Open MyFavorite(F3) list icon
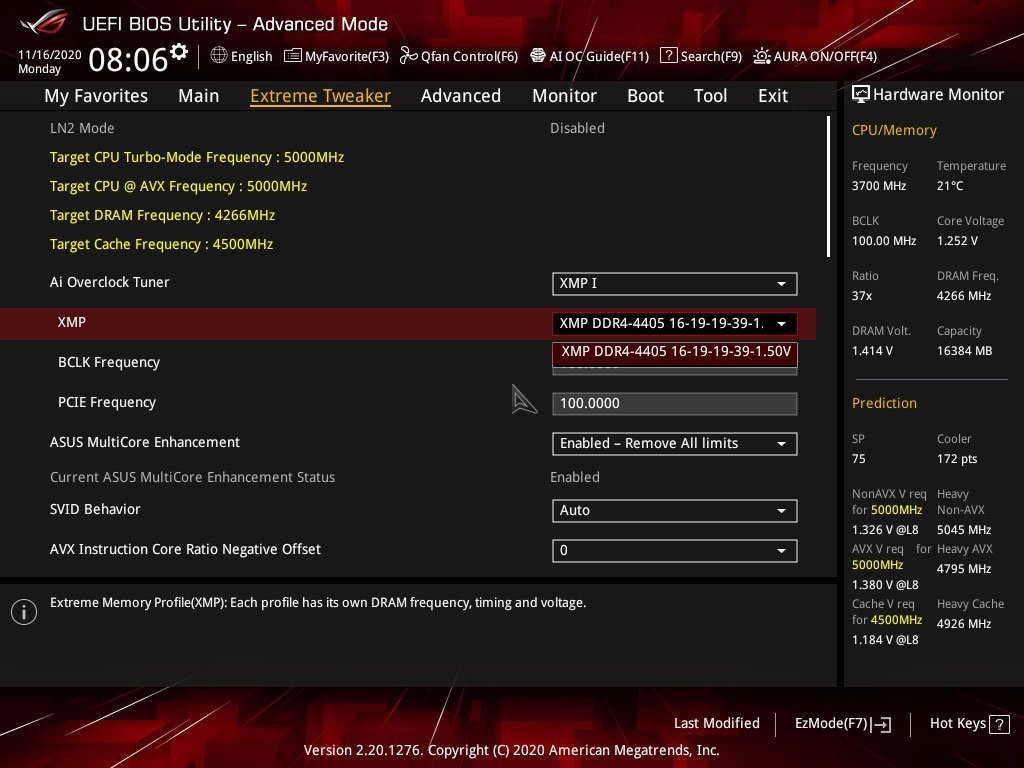Viewport: 1024px width, 768px height. coord(293,56)
